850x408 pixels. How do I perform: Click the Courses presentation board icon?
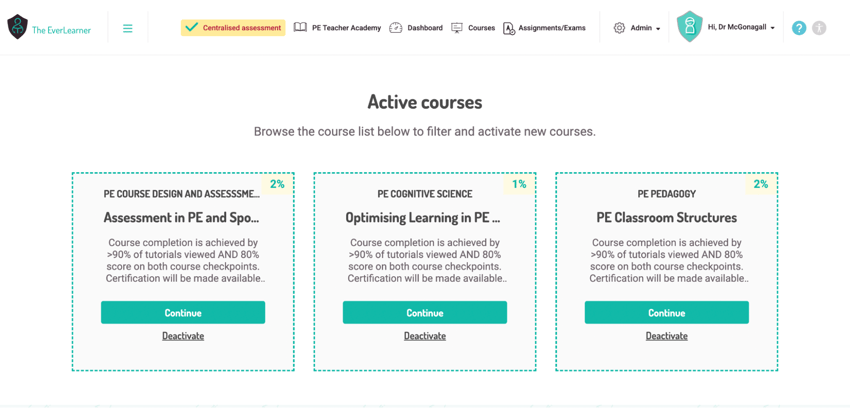click(457, 28)
